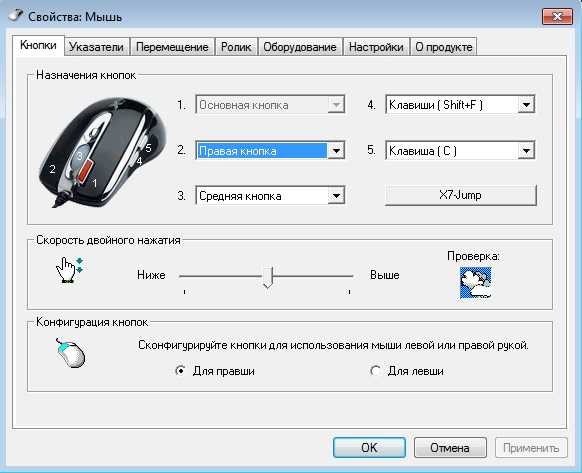Click the white mouse button configuration icon
The height and width of the screenshot is (473, 582).
(x=71, y=353)
